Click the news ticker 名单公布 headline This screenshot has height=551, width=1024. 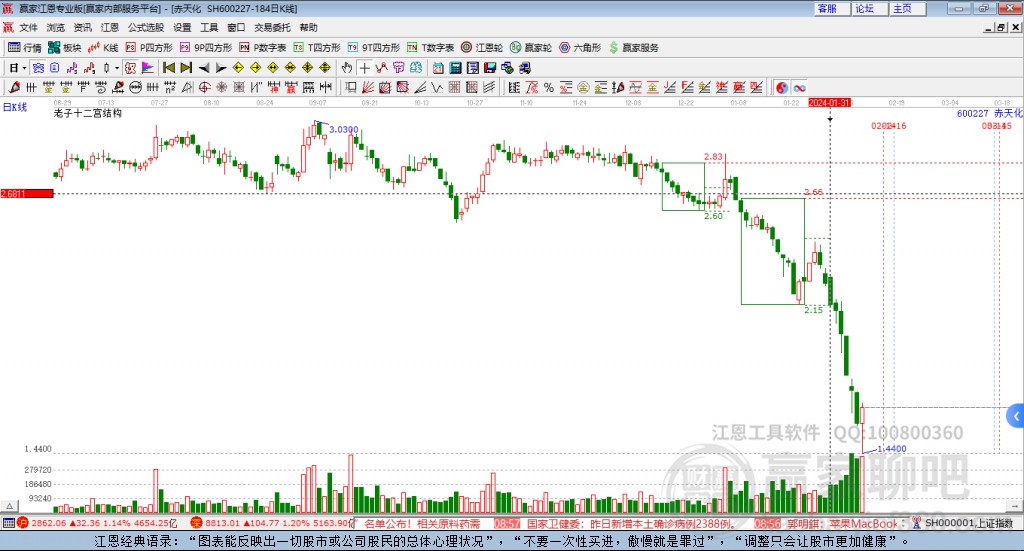[x=422, y=524]
